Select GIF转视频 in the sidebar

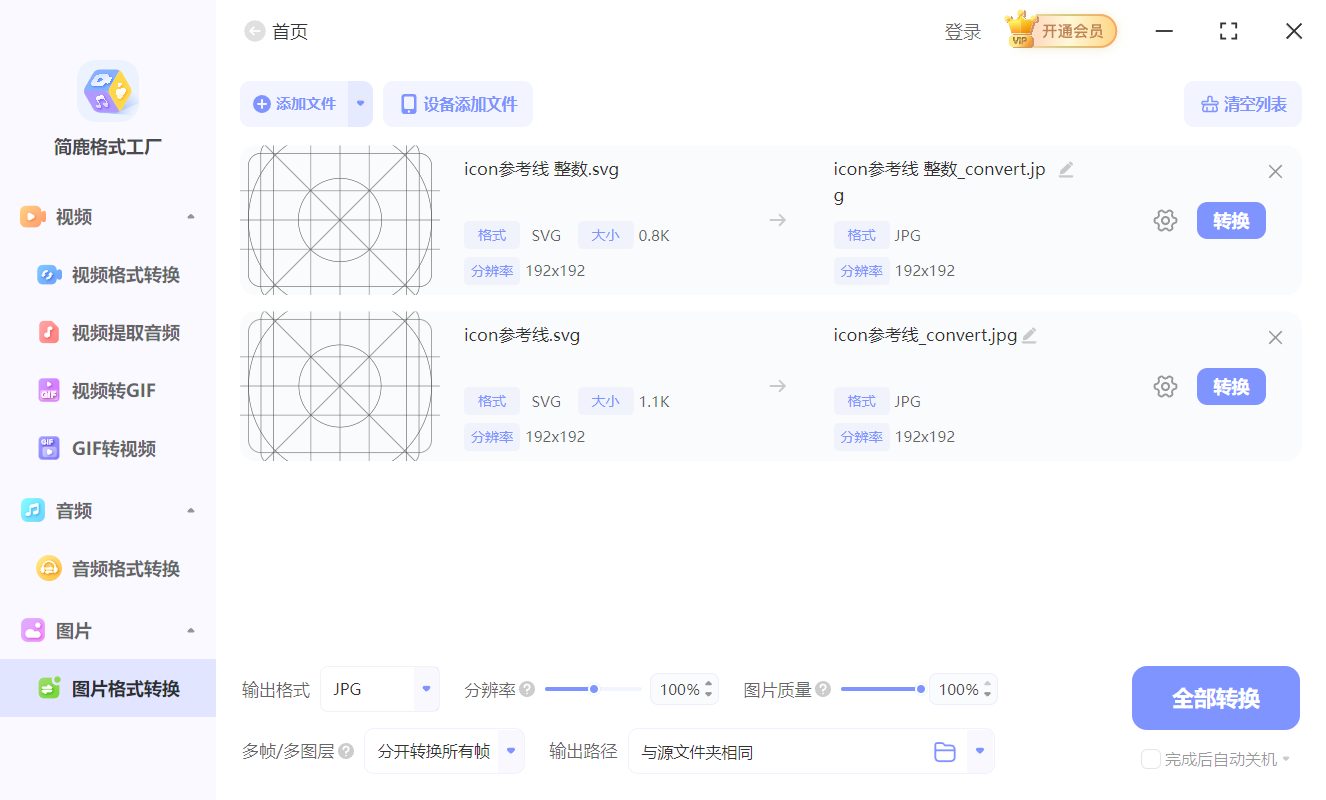108,449
